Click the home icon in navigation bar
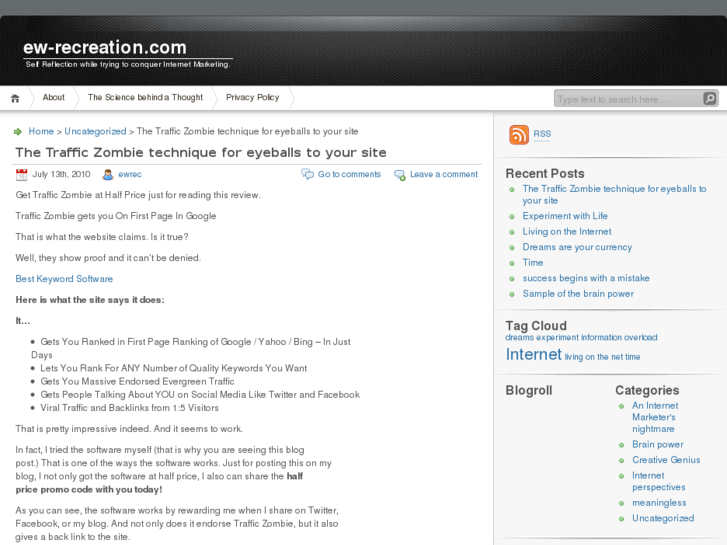Viewport: 727px width, 545px height. tap(15, 98)
